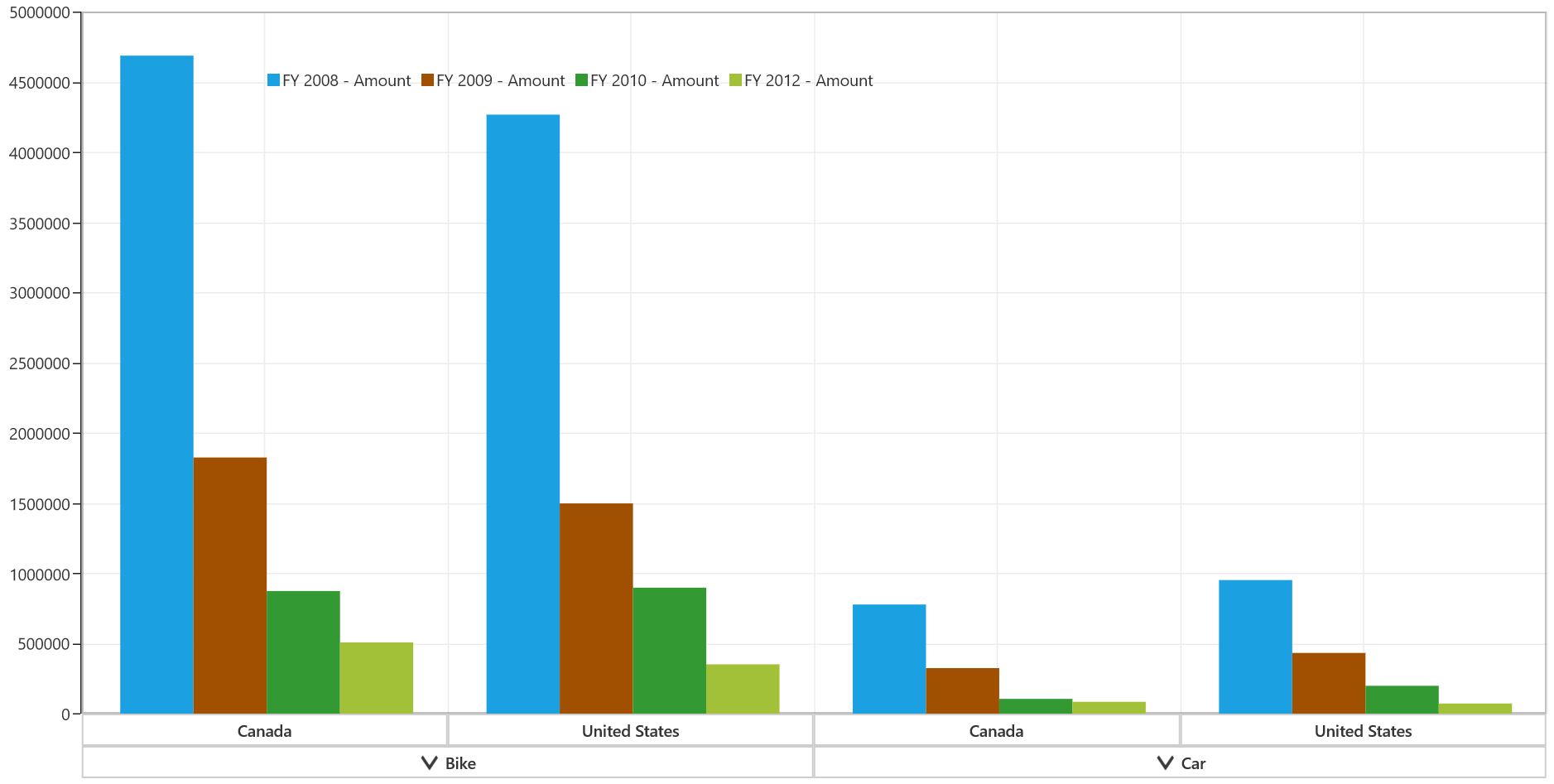Image resolution: width=1554 pixels, height=784 pixels.
Task: Click the blue FY 2008 Bike United States bar
Action: (522, 414)
